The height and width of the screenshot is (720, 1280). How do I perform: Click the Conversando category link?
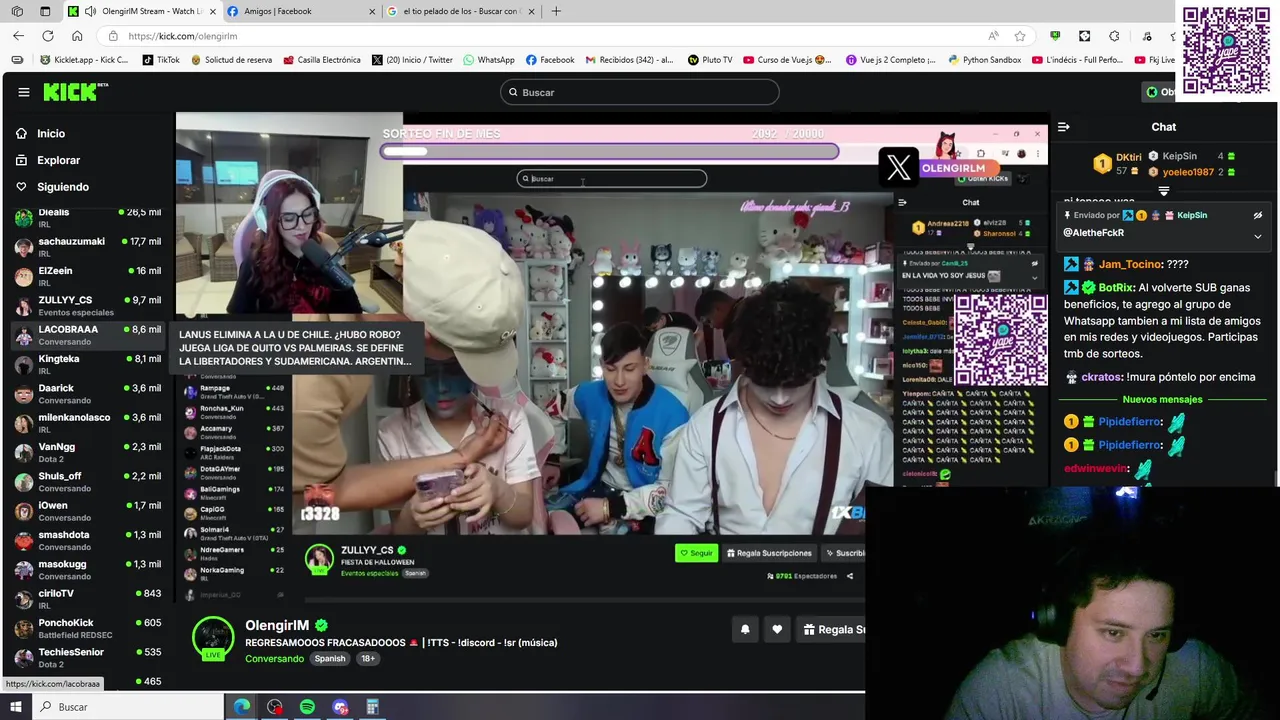coord(274,659)
